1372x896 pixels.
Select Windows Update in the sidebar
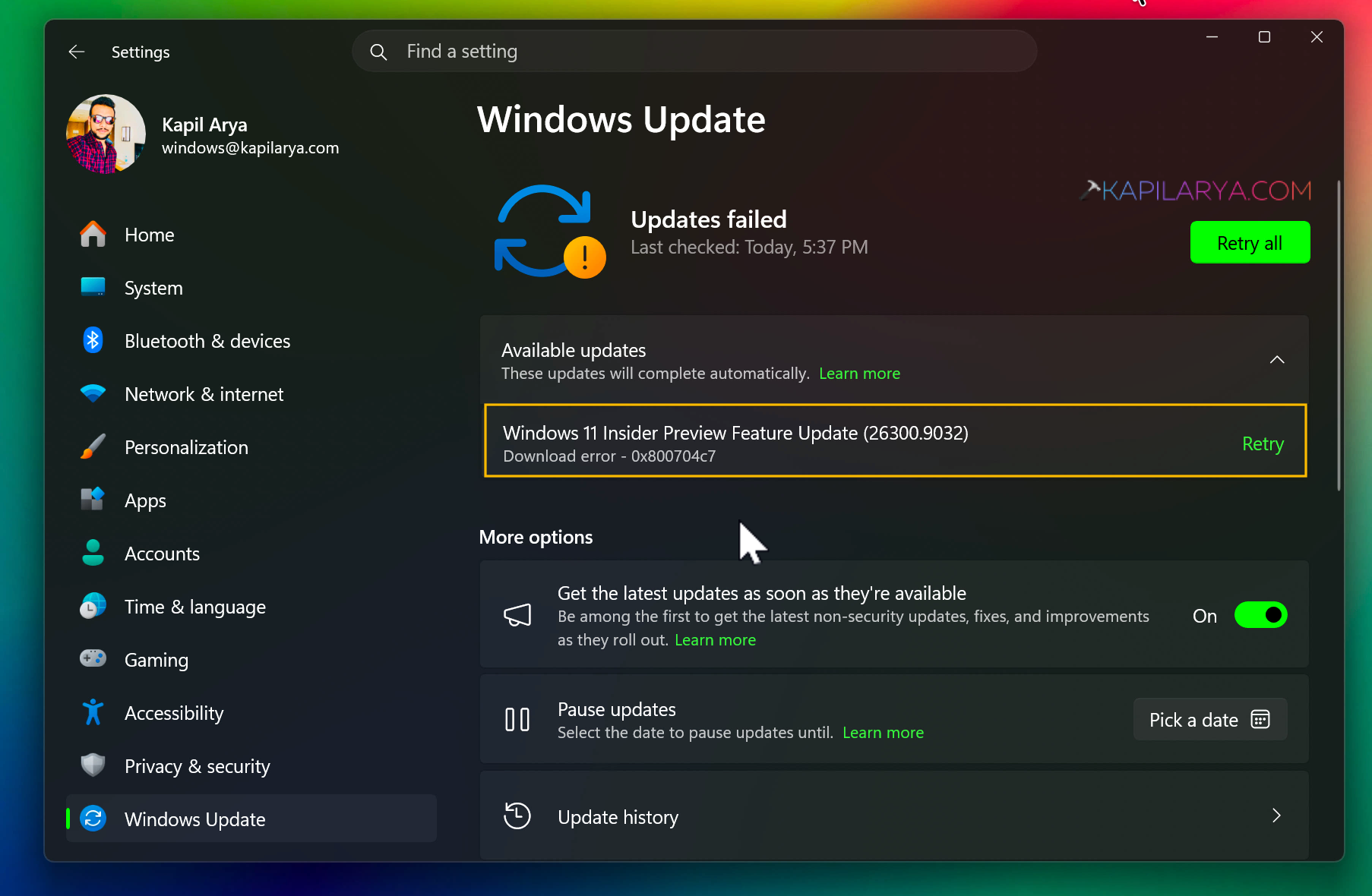251,819
